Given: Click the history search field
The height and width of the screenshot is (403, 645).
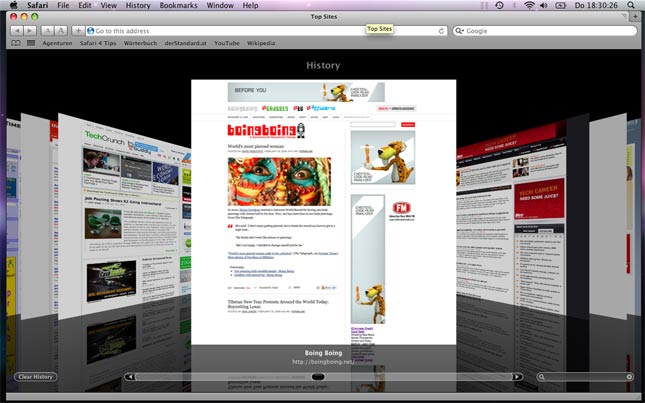Looking at the screenshot, I should pos(585,377).
